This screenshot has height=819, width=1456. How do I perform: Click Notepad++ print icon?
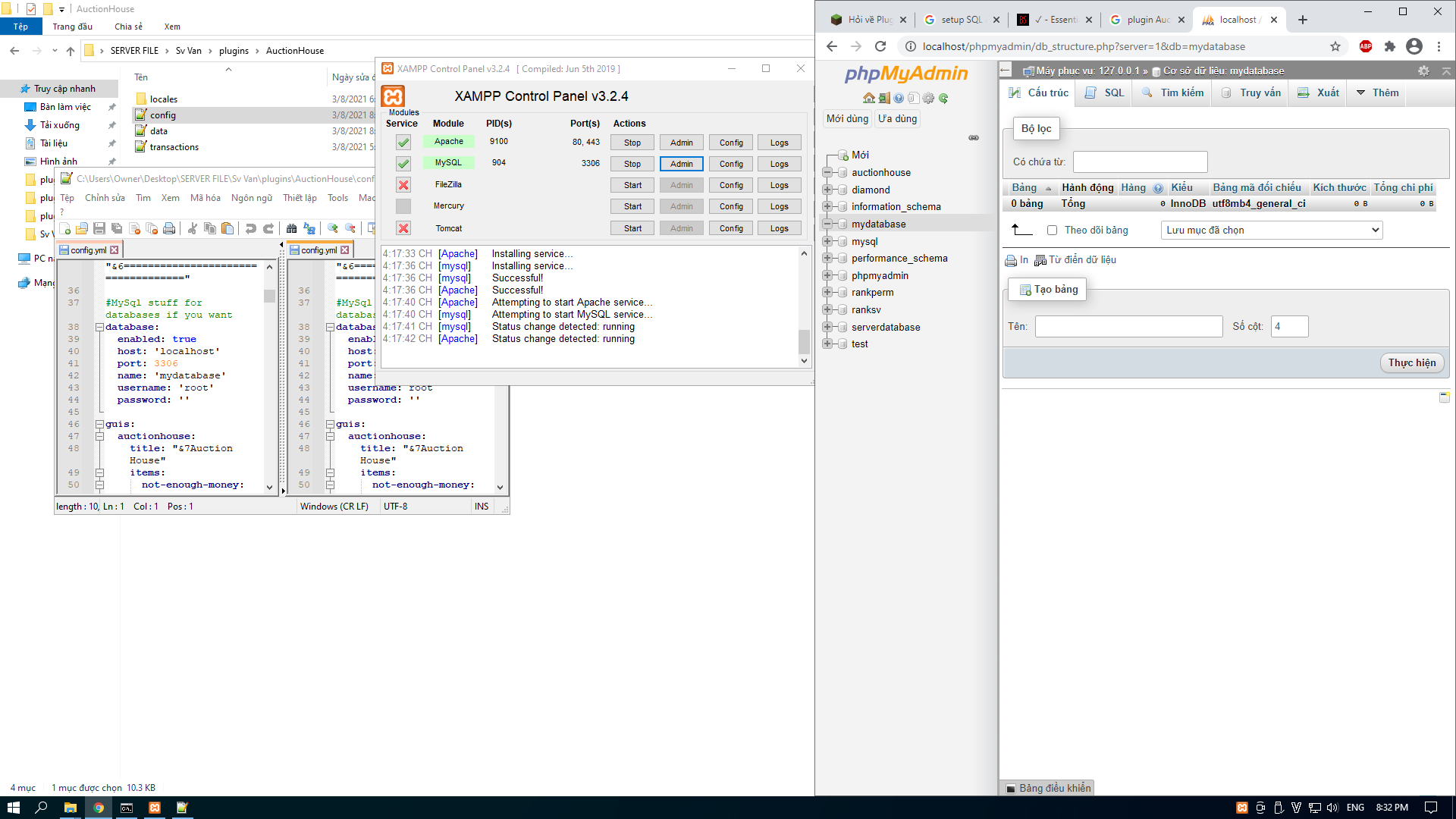click(169, 228)
